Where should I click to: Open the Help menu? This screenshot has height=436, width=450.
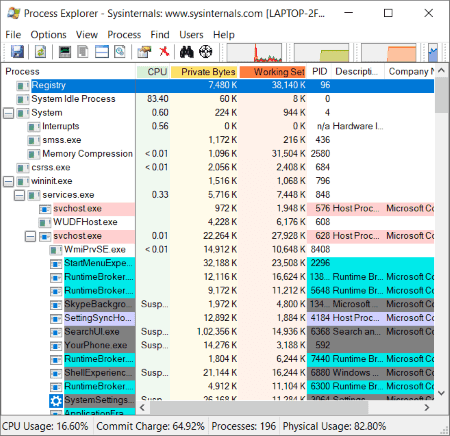(x=224, y=35)
